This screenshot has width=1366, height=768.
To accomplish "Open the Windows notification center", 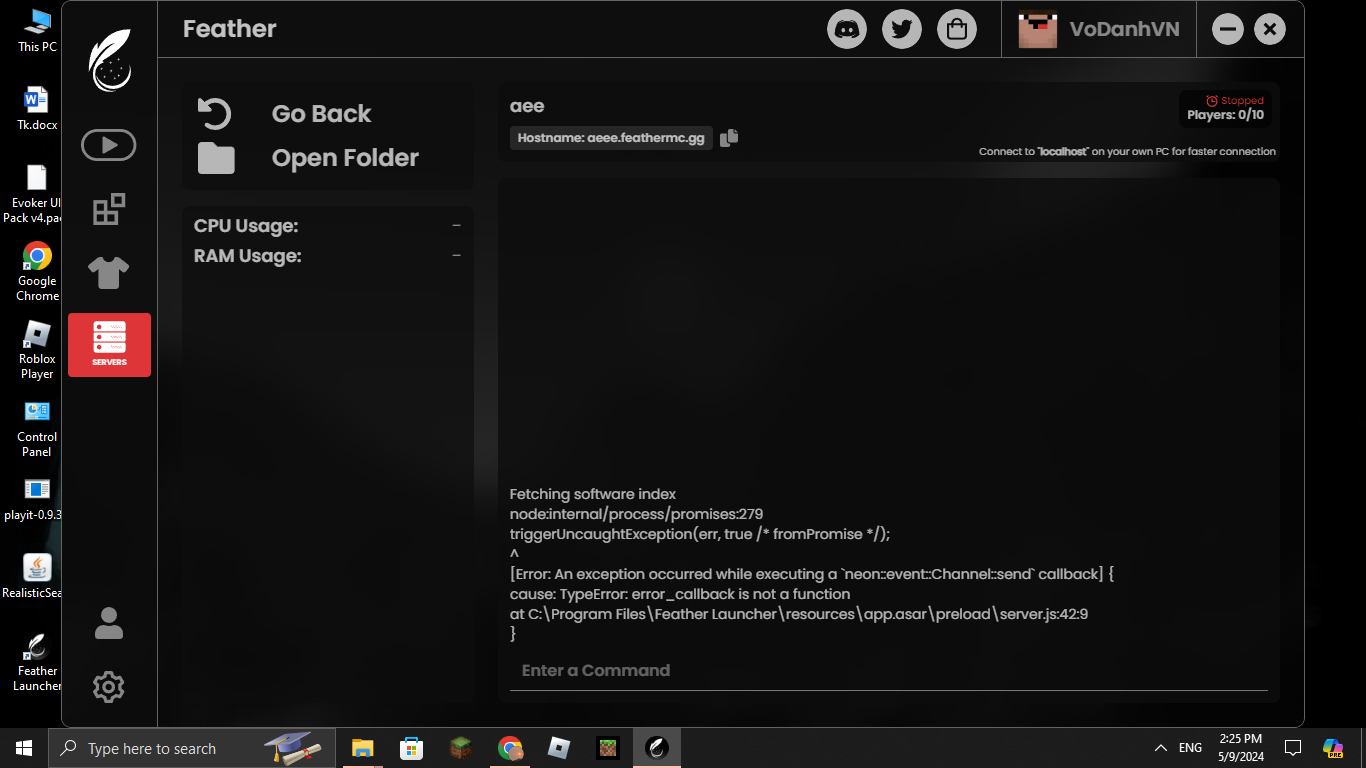I will pyautogui.click(x=1292, y=748).
